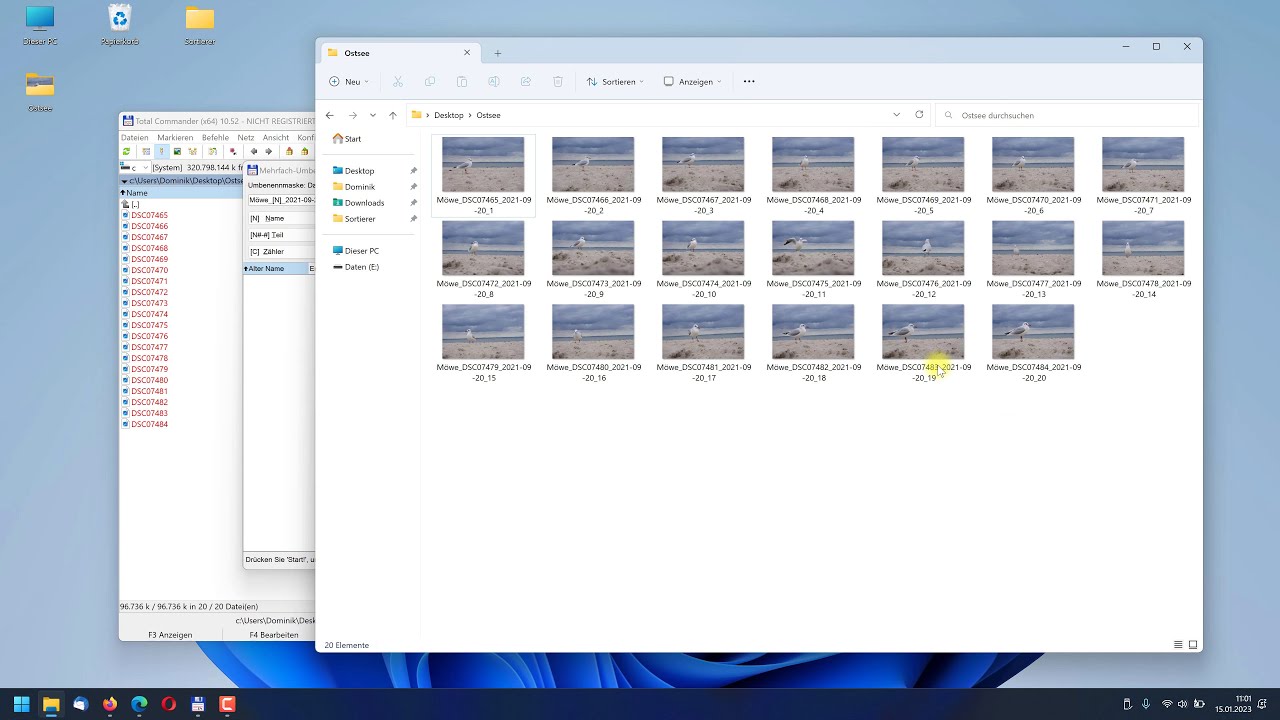Click the Cut icon in Explorer toolbar
This screenshot has height=720, width=1280.
click(x=397, y=81)
